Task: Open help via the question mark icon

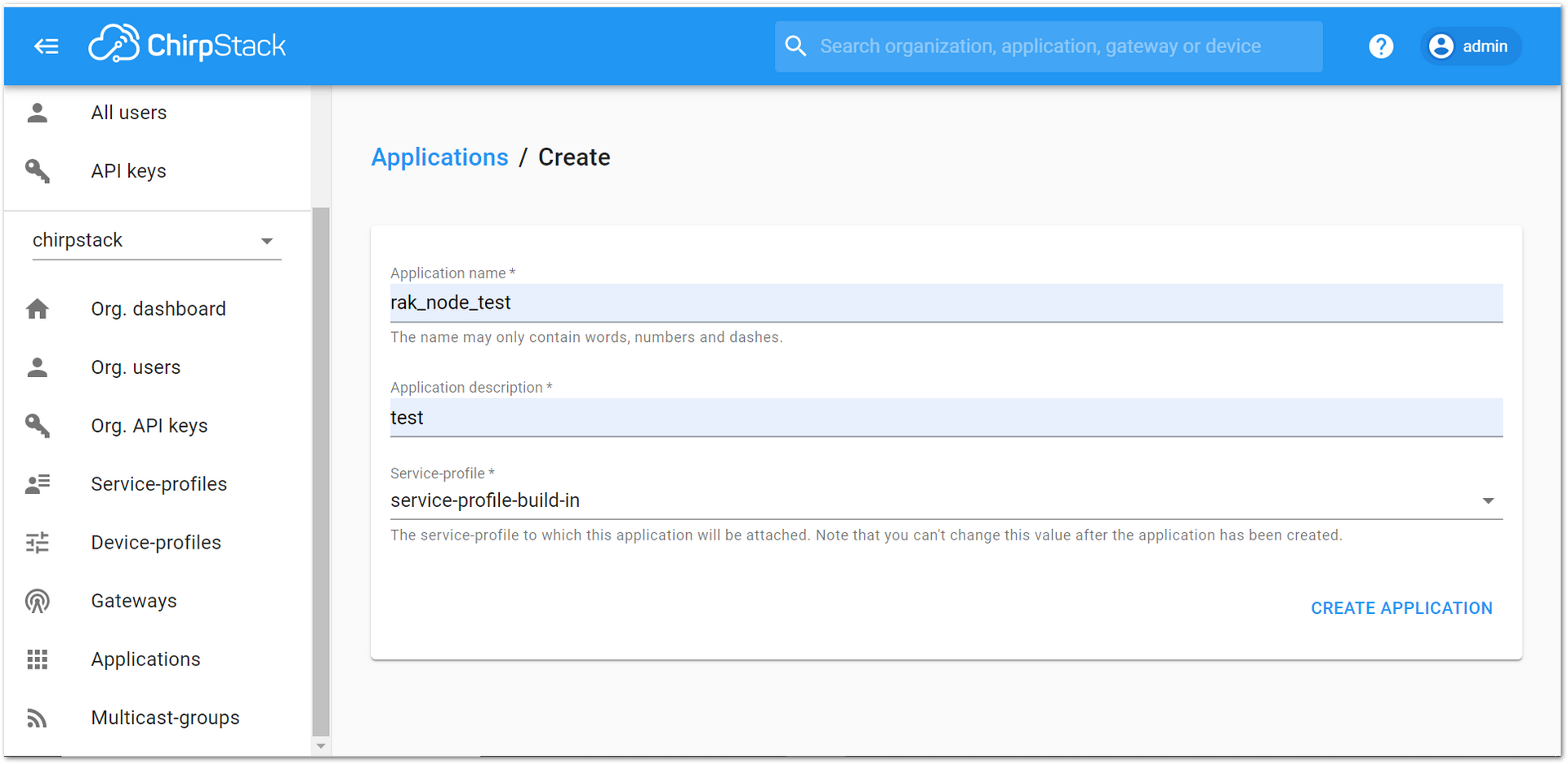Action: pyautogui.click(x=1381, y=47)
